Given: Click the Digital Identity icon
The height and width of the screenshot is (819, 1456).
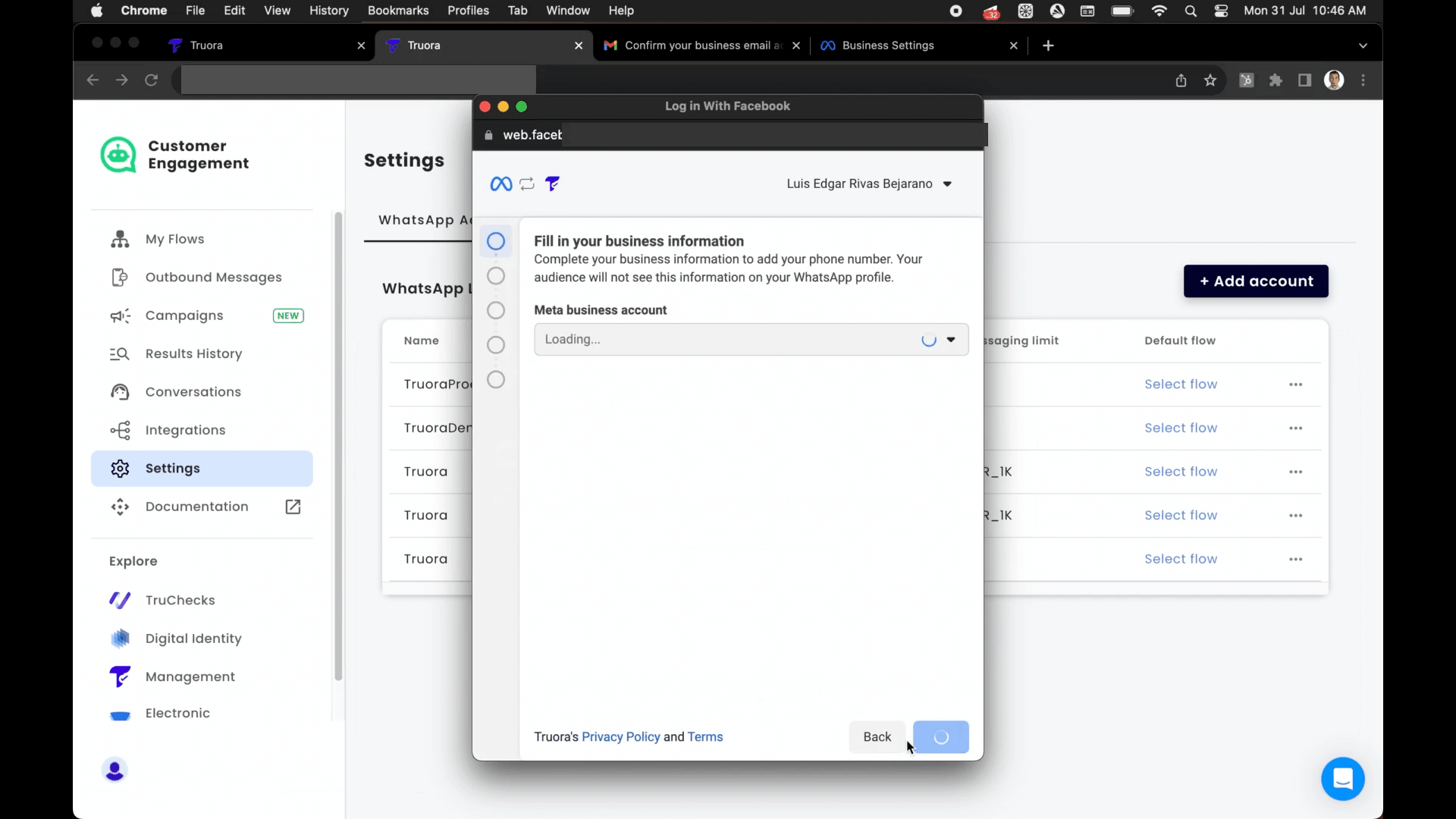Looking at the screenshot, I should click(x=120, y=638).
